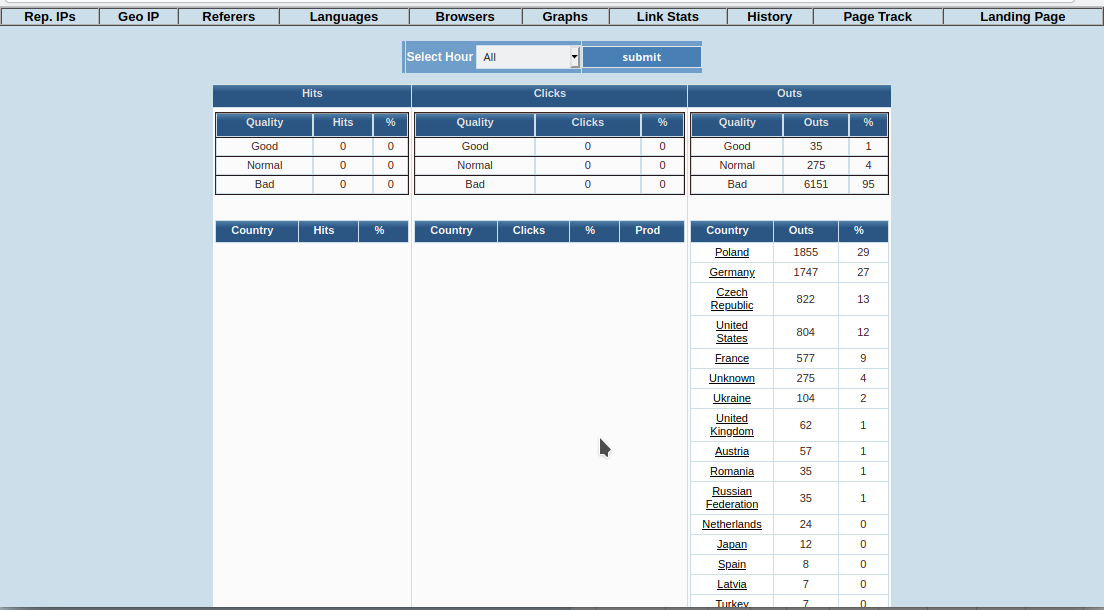1104x610 pixels.
Task: Click the Prod column header
Action: [648, 230]
